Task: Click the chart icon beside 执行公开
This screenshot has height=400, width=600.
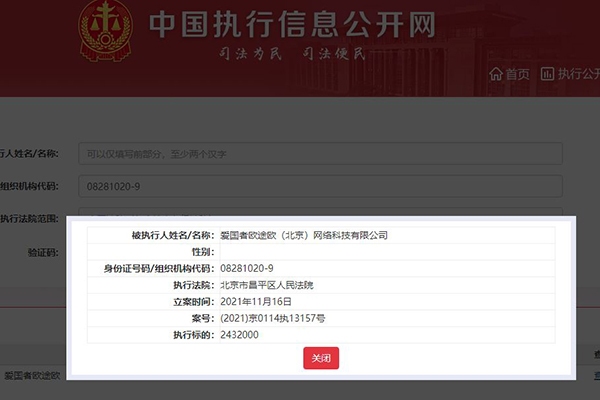Action: 547,73
